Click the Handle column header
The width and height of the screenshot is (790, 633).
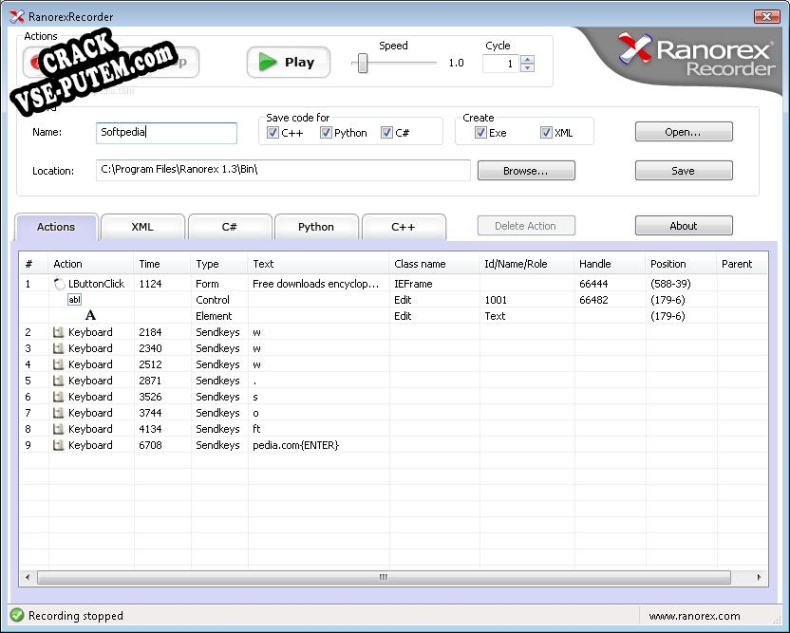point(610,264)
